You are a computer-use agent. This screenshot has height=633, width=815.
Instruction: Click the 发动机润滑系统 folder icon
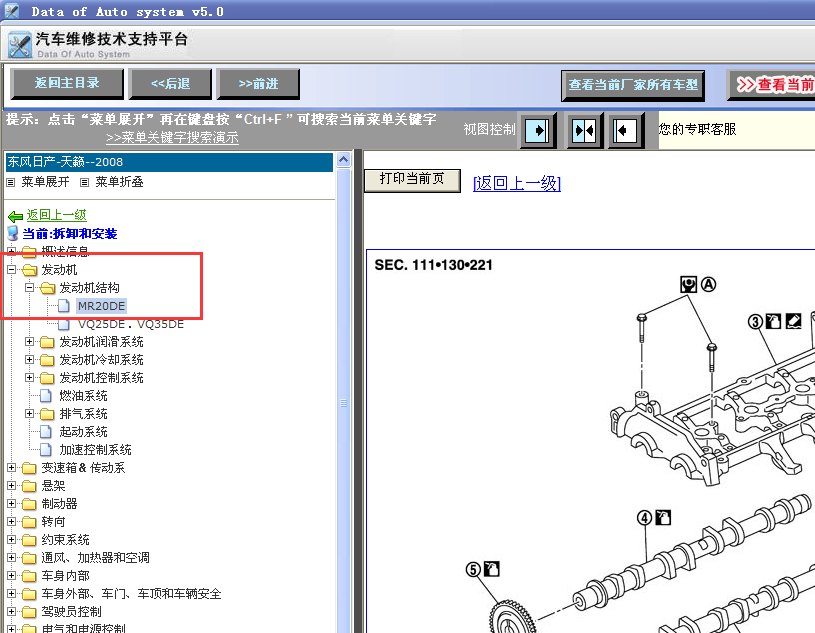point(47,342)
